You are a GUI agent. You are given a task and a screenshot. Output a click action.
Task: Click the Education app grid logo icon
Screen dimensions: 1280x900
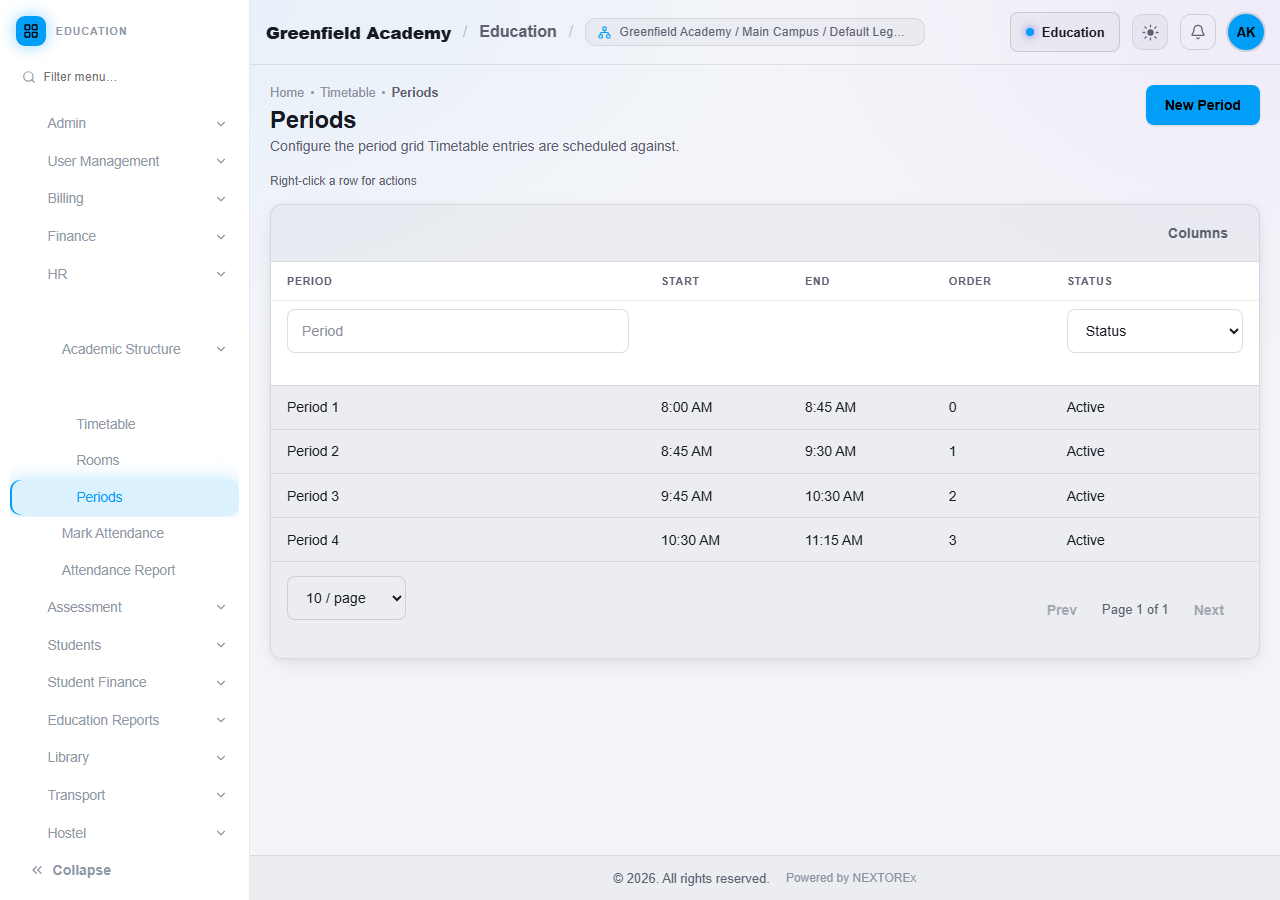31,31
